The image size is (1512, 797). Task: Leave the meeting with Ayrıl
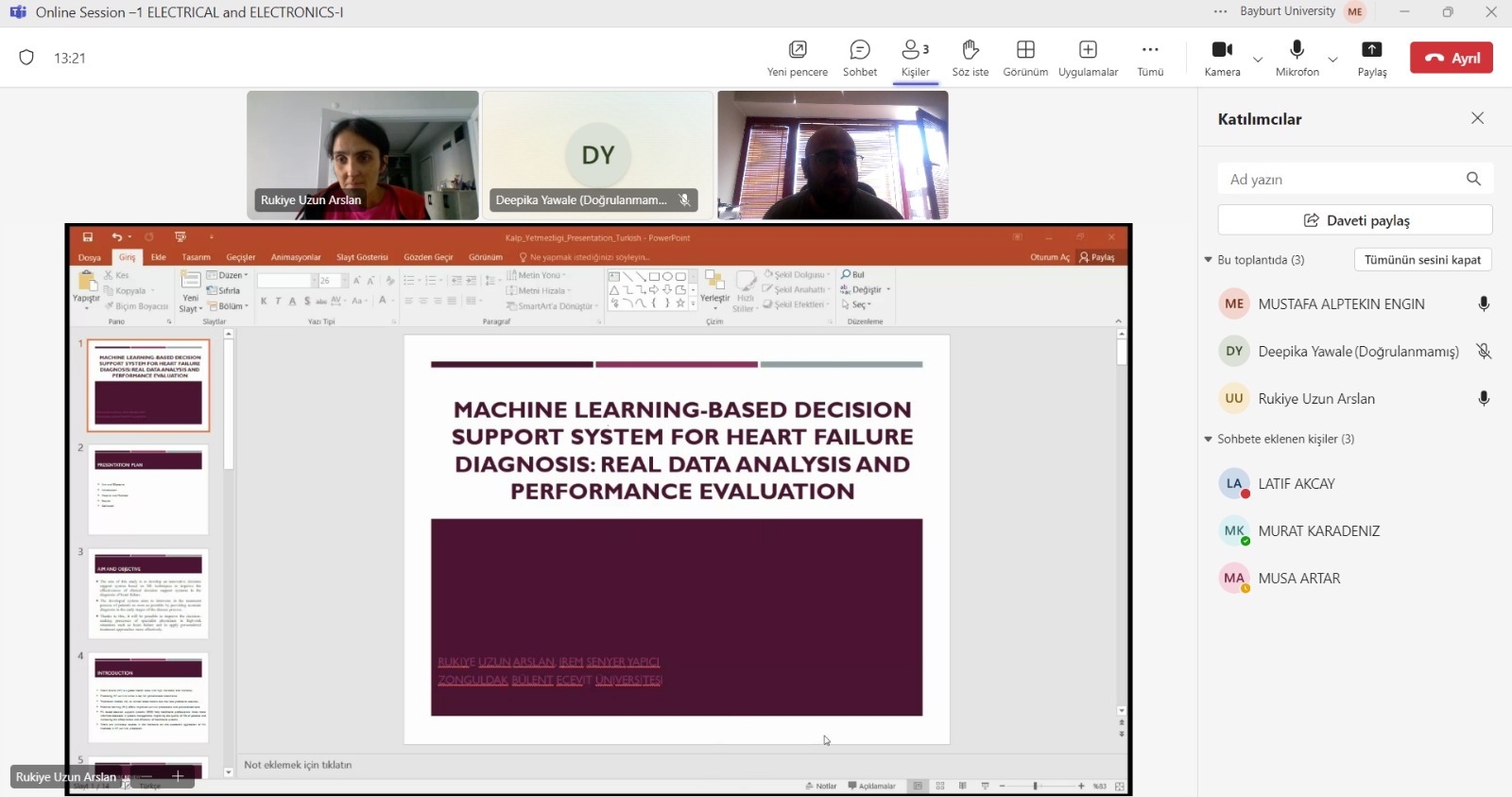pyautogui.click(x=1452, y=58)
